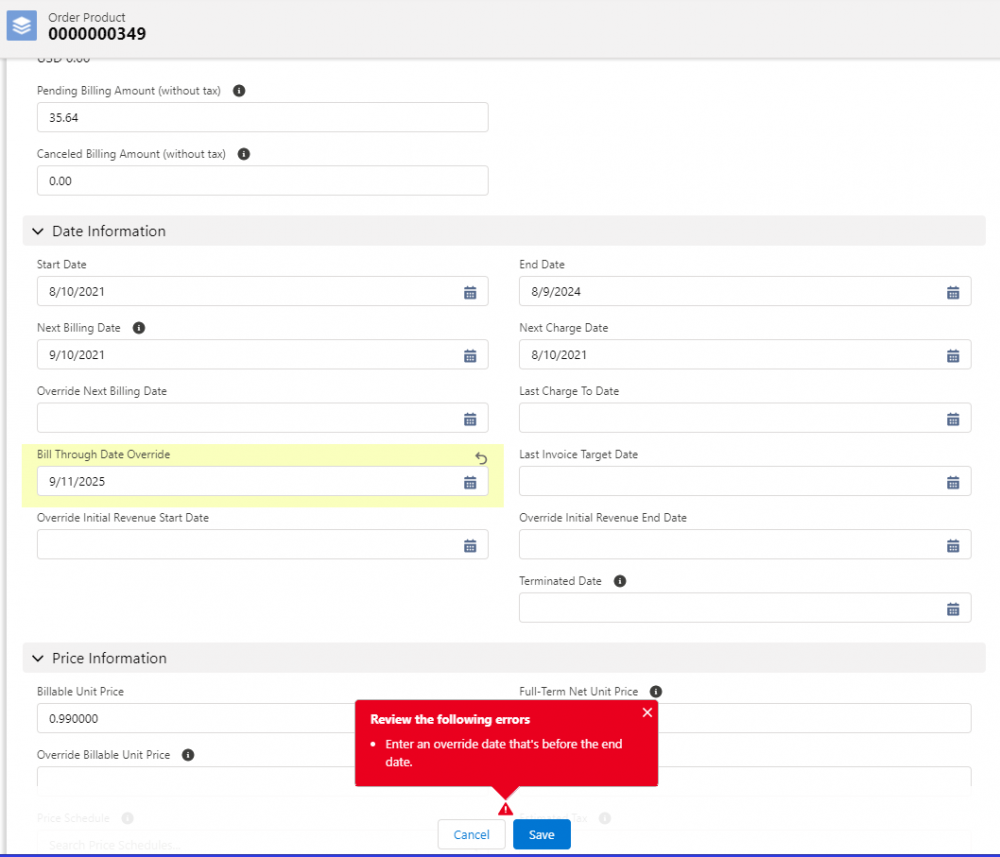Screen dimensions: 1000x857
Task: Edit the Canceled Billing Amount field
Action: coord(263,180)
